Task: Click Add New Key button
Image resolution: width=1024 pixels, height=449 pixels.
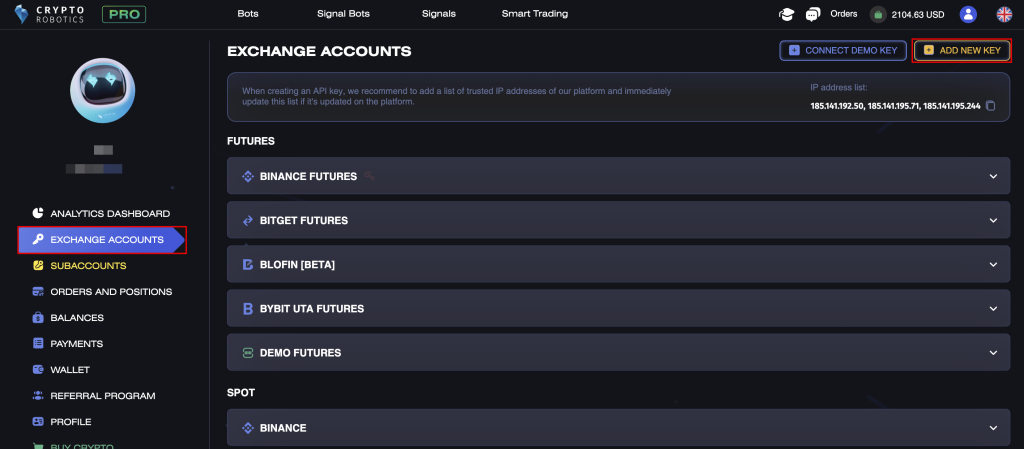Action: click(963, 50)
